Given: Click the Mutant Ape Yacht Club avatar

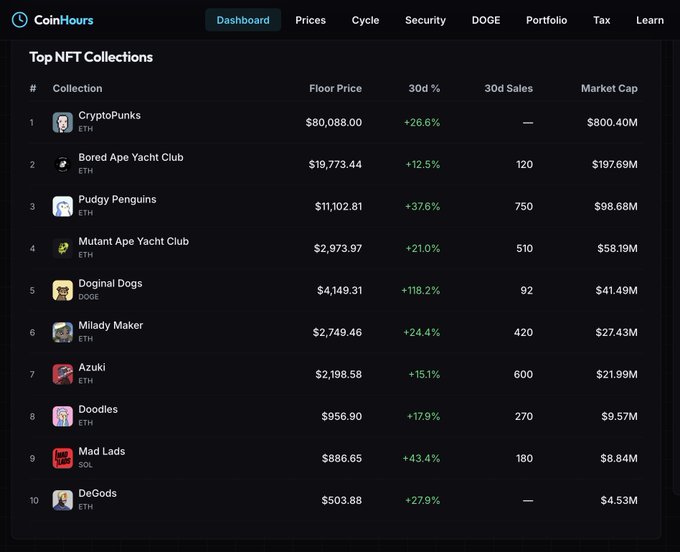Looking at the screenshot, I should point(62,248).
